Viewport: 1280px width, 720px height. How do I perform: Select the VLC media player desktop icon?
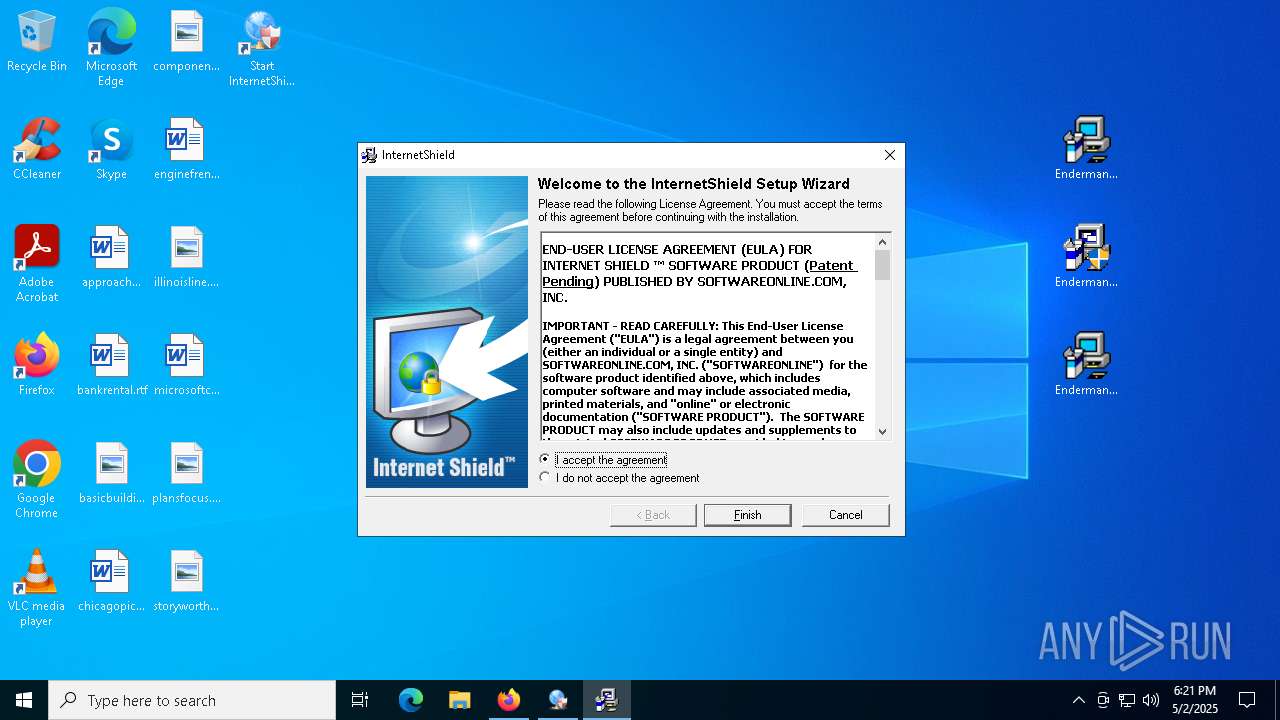point(37,588)
